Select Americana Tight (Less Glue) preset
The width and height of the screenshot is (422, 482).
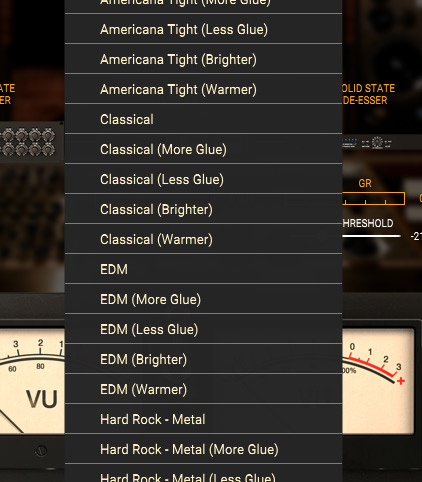(x=203, y=29)
